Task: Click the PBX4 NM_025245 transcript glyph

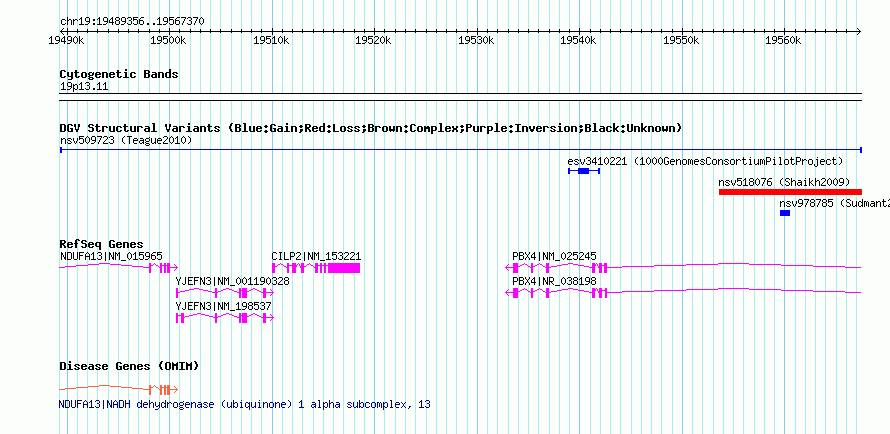Action: 683,267
